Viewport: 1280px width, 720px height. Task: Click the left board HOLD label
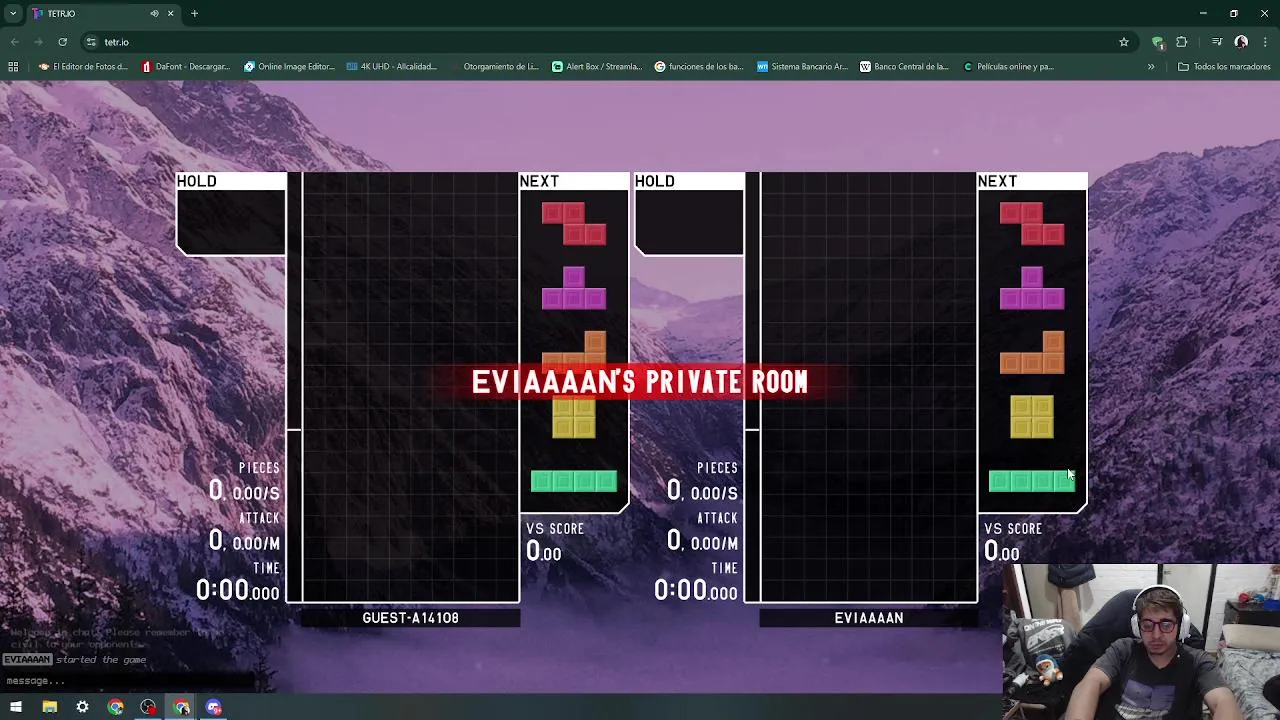coord(196,181)
